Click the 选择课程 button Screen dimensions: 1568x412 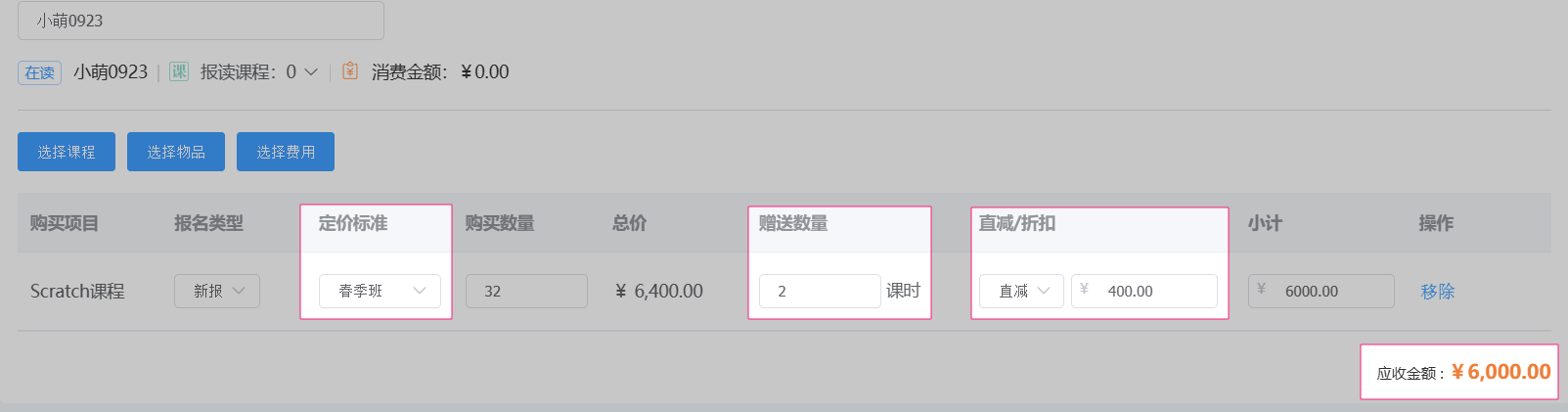pos(67,152)
